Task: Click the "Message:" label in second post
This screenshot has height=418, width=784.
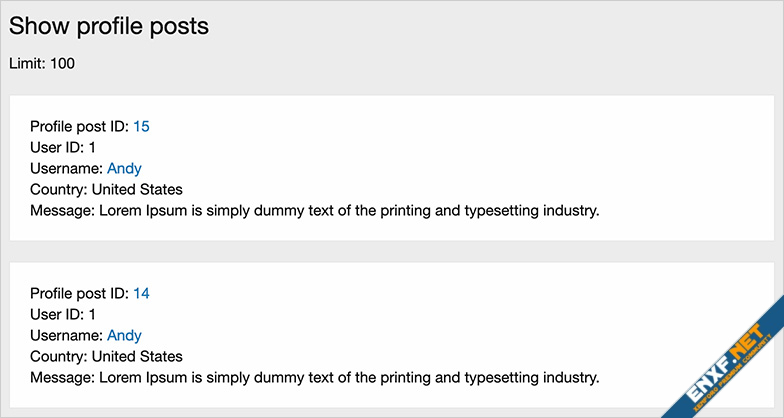Action: pyautogui.click(x=62, y=377)
